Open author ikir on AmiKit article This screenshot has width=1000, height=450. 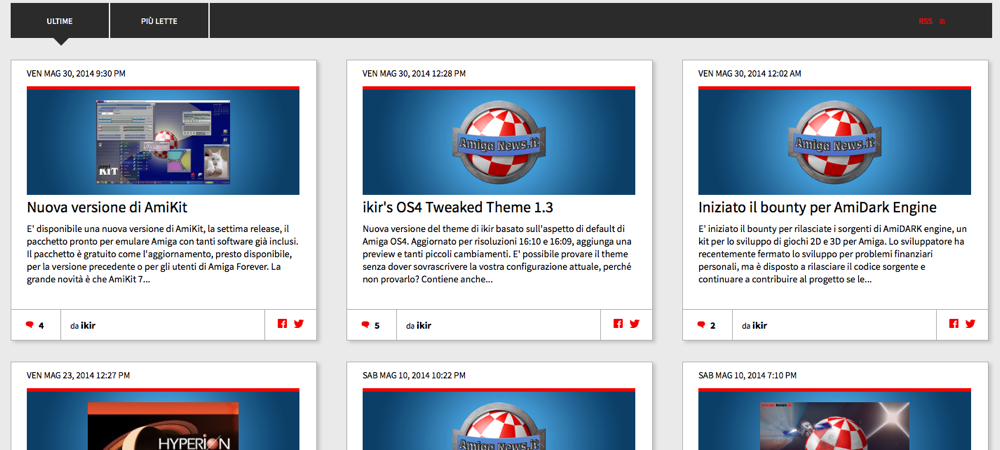(88, 326)
